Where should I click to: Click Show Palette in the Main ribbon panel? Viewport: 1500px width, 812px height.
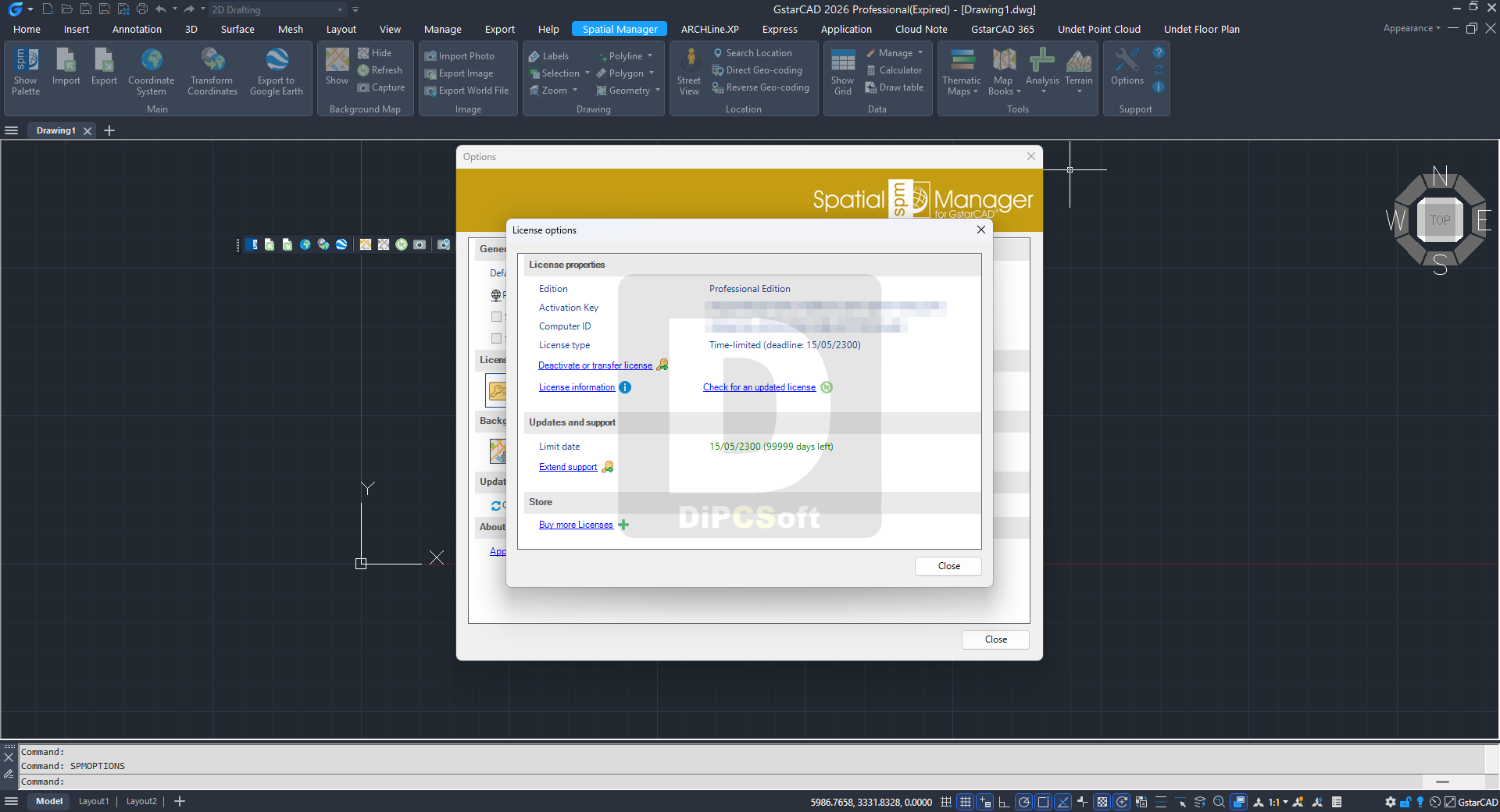[x=26, y=72]
